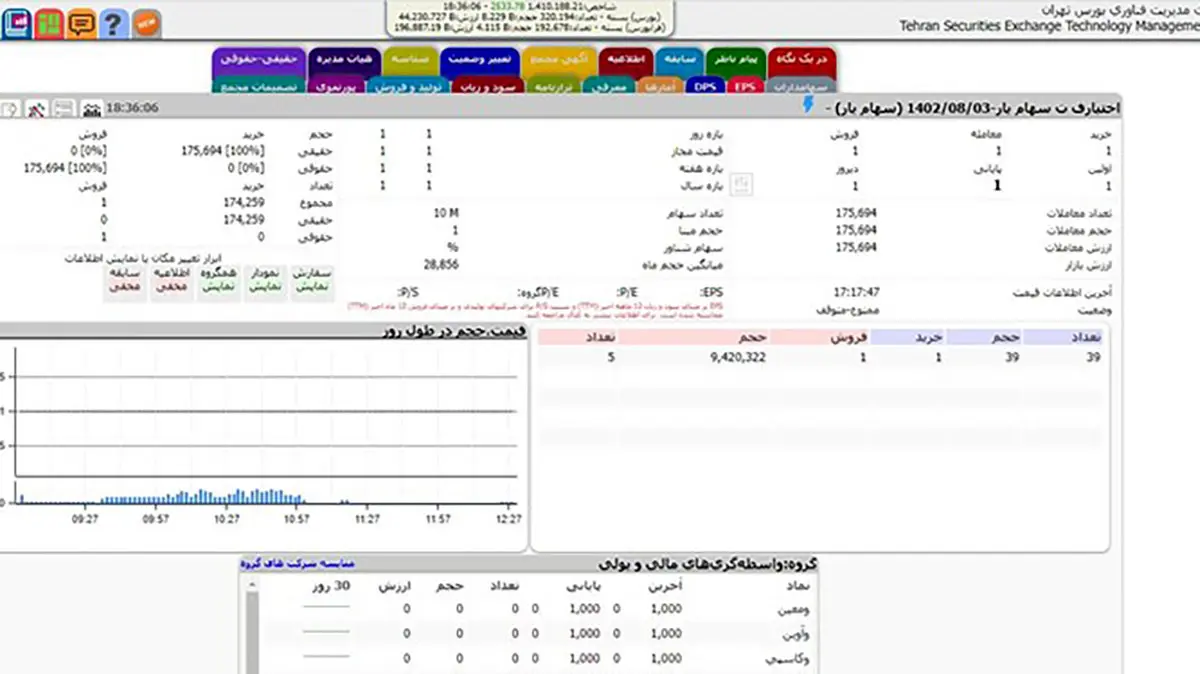This screenshot has height=674, width=1200.
Task: Open the blue question mark help icon
Action: [113, 22]
